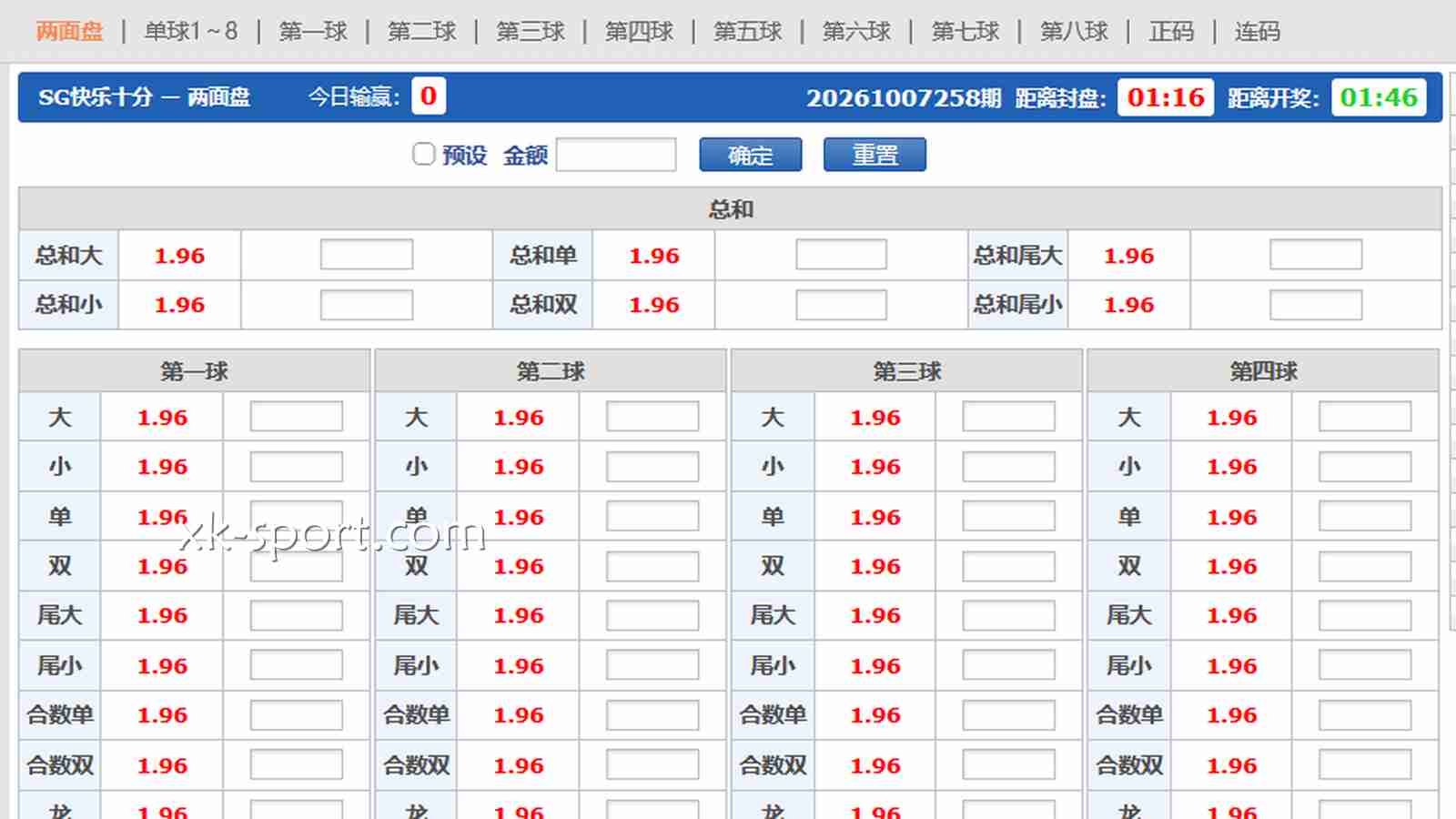Click the 总和尾小 bet amount field
Image resolution: width=1456 pixels, height=819 pixels.
tap(1316, 305)
